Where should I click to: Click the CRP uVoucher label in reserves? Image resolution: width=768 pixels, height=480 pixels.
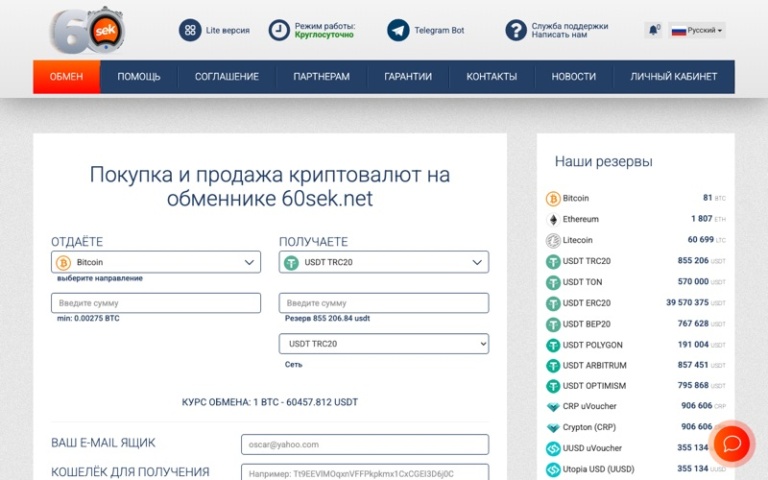pyautogui.click(x=589, y=407)
